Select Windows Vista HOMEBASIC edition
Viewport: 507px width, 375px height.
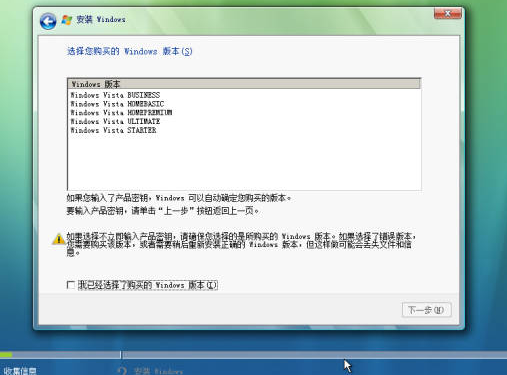(x=117, y=104)
